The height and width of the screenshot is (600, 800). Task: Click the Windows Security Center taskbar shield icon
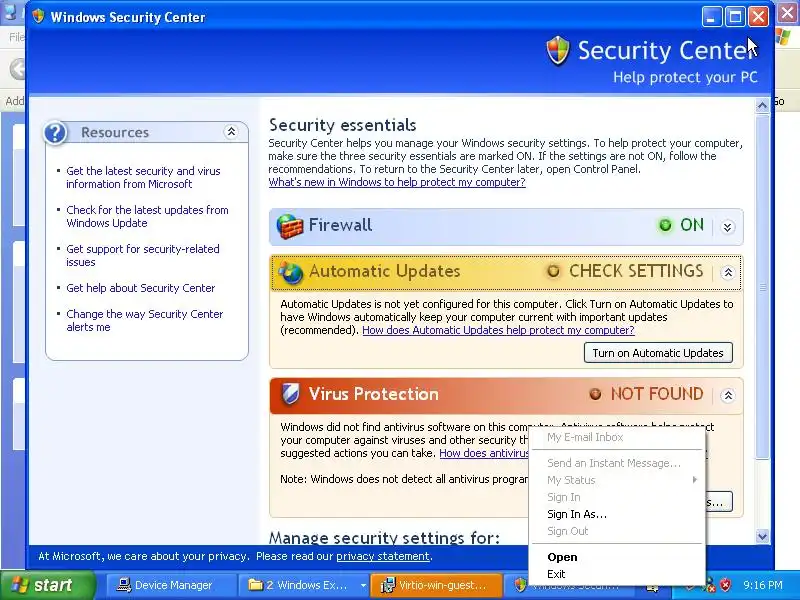tap(520, 585)
